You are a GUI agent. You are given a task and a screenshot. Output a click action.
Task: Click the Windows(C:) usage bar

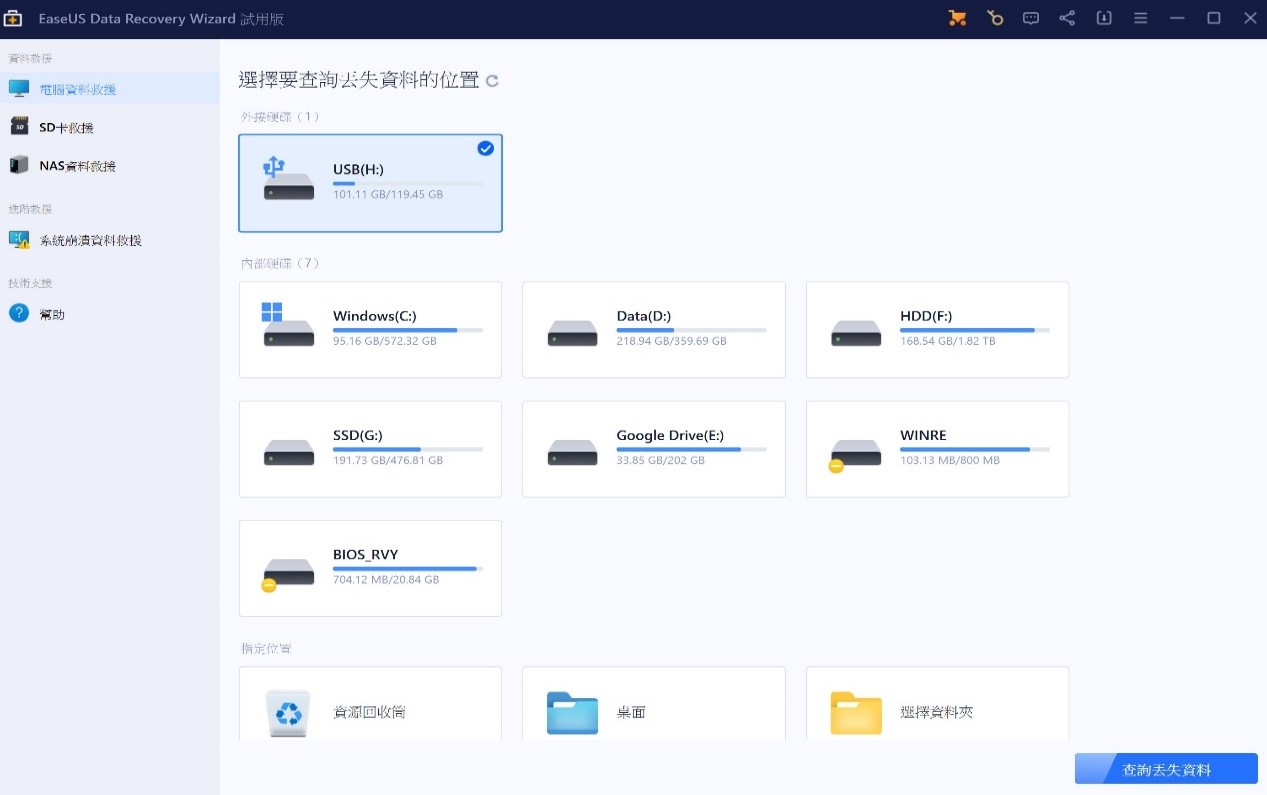click(408, 330)
